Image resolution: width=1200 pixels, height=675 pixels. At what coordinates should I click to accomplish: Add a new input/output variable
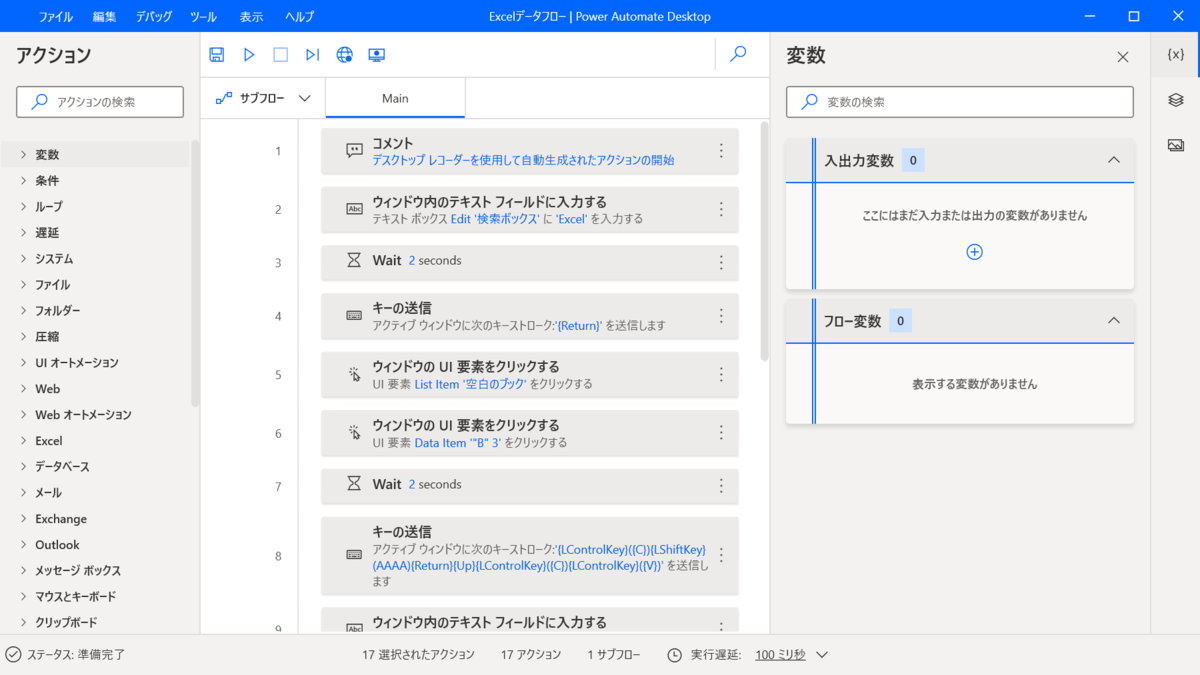975,252
